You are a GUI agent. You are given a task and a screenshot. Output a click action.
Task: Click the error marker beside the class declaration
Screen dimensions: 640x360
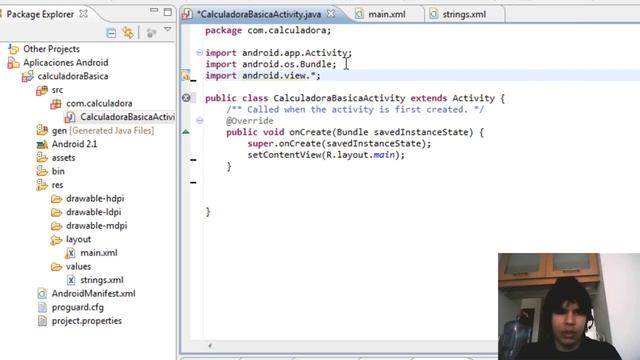[186, 98]
